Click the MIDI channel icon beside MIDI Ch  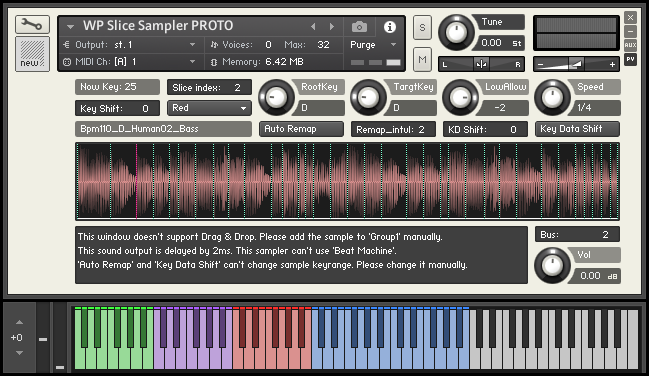(67, 62)
